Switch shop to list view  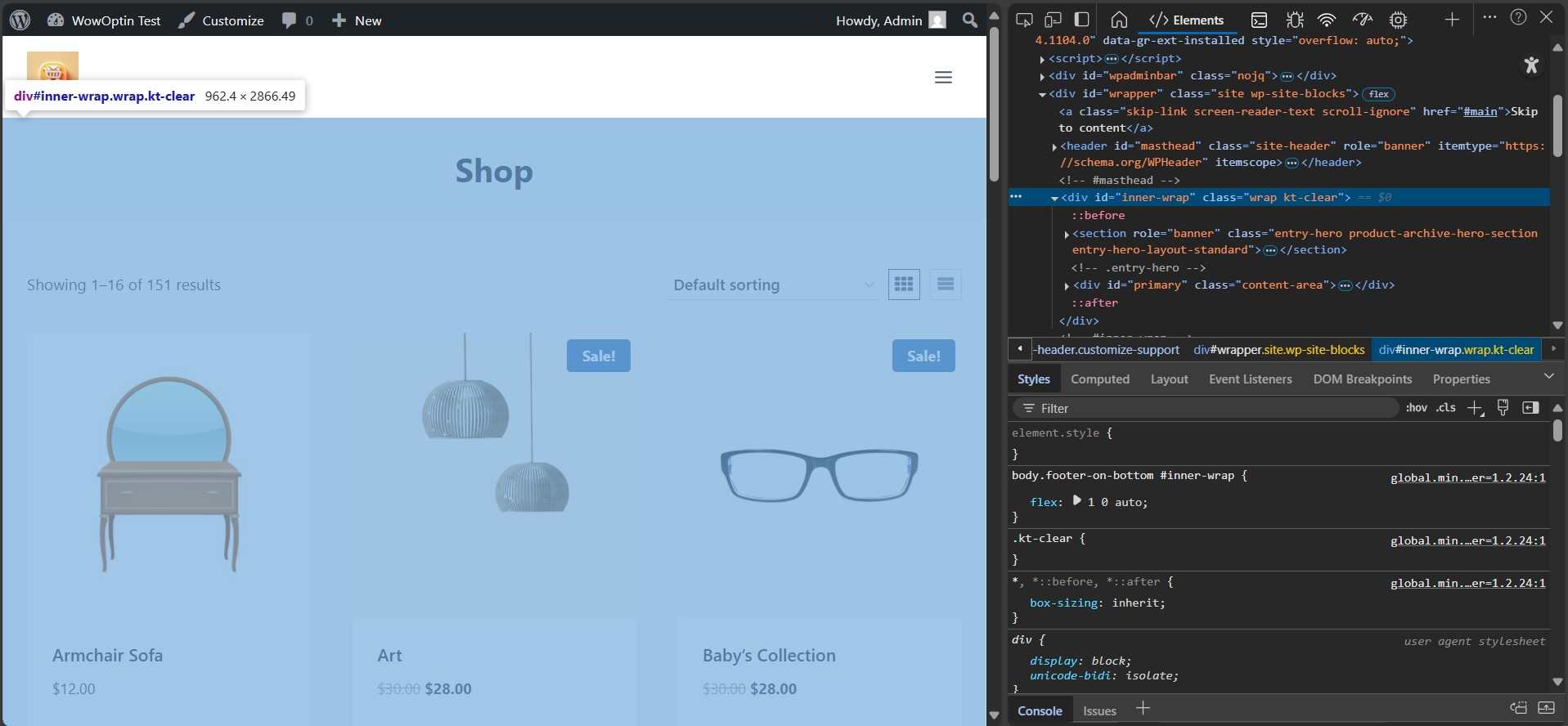946,284
